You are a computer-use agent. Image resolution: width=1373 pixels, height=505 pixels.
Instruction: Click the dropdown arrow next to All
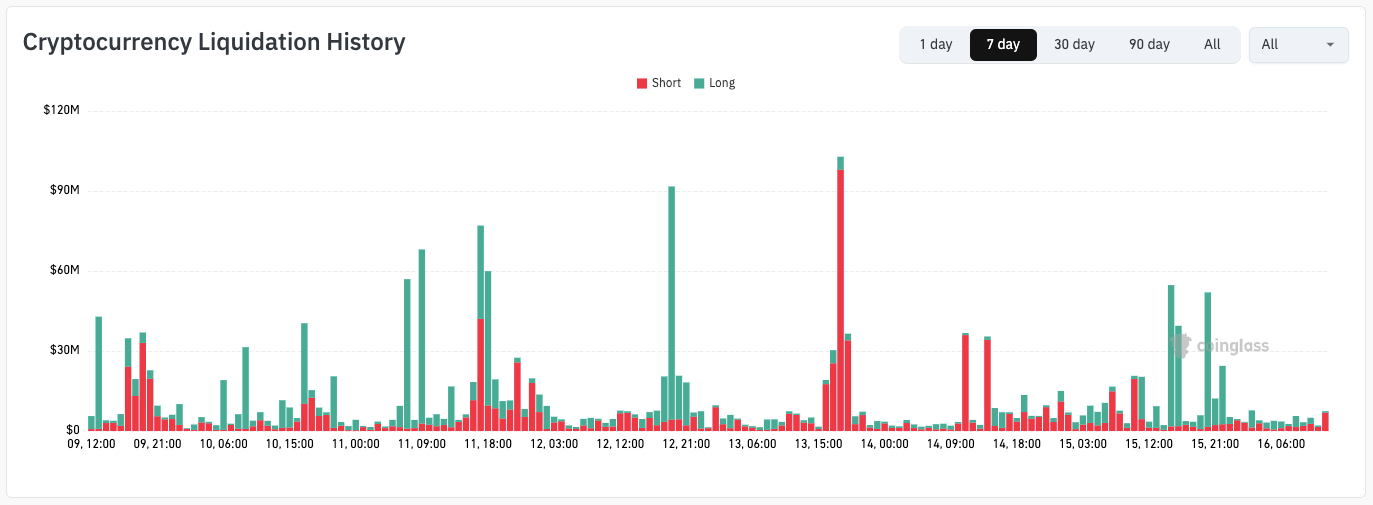[1330, 45]
